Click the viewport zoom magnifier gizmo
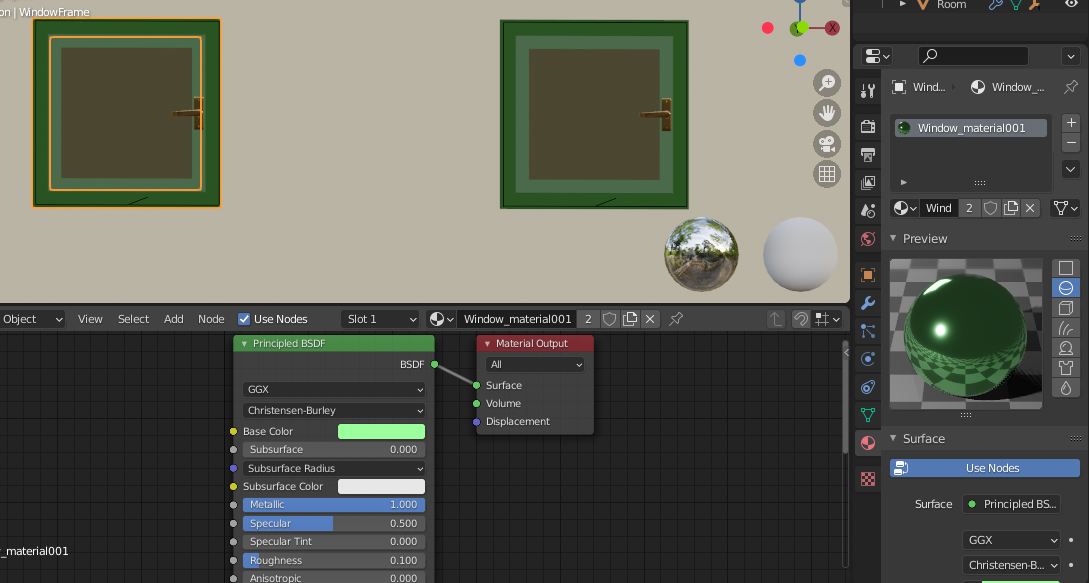This screenshot has width=1089, height=583. 826,83
